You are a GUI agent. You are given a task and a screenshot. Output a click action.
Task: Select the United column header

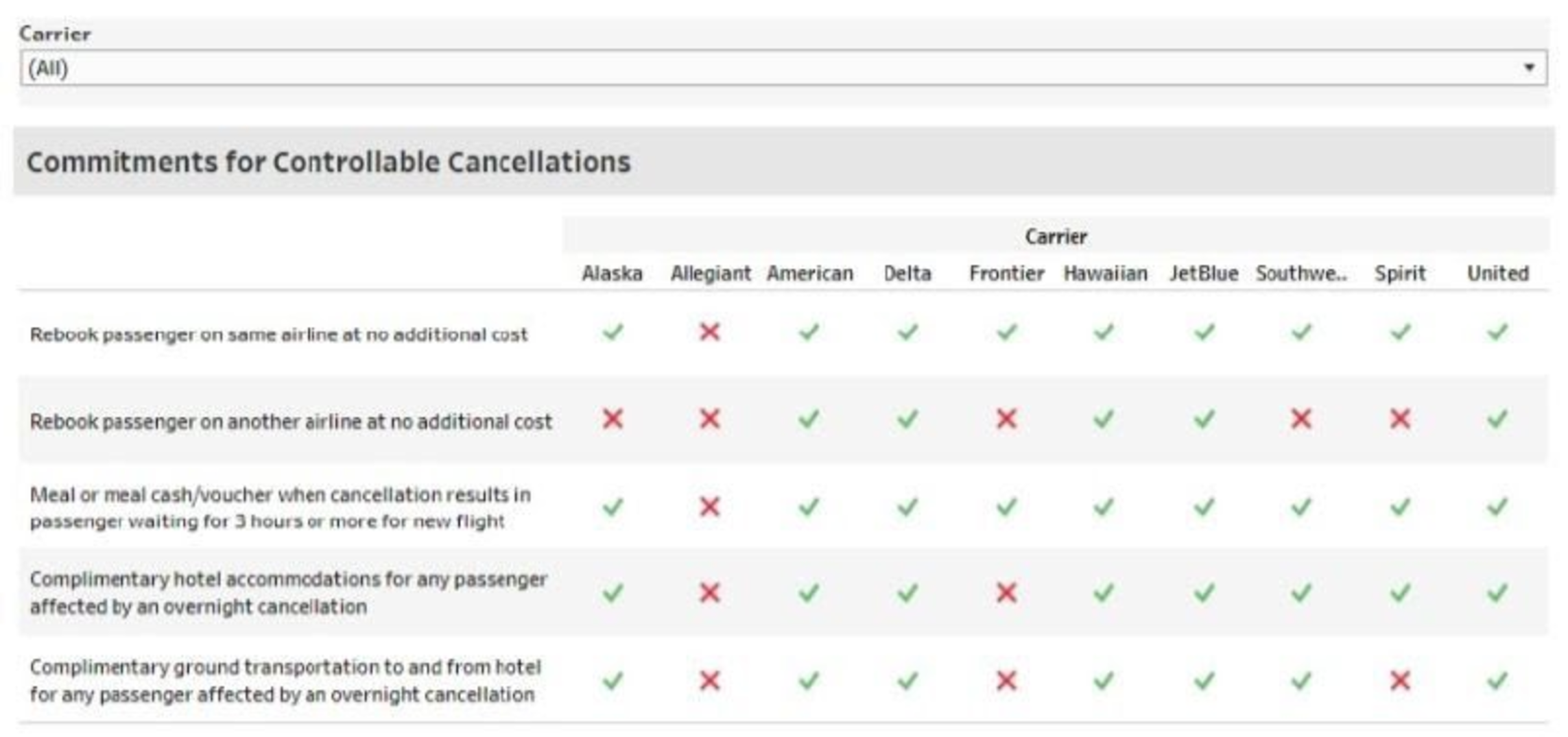coord(1498,274)
